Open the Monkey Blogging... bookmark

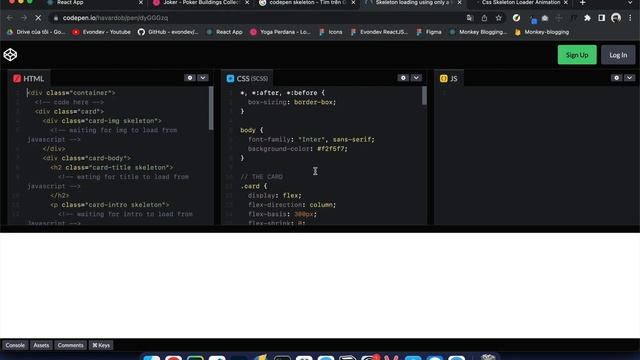(478, 32)
